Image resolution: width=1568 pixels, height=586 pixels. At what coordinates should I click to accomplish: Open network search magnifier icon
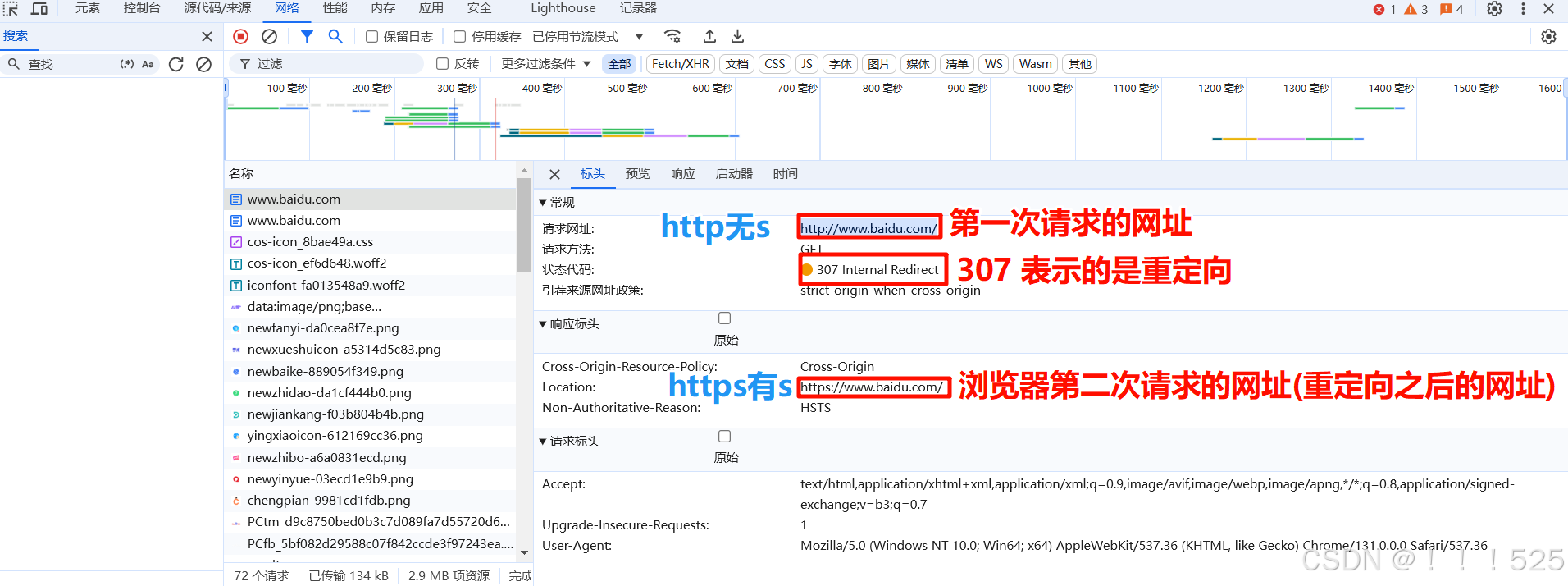click(x=335, y=36)
